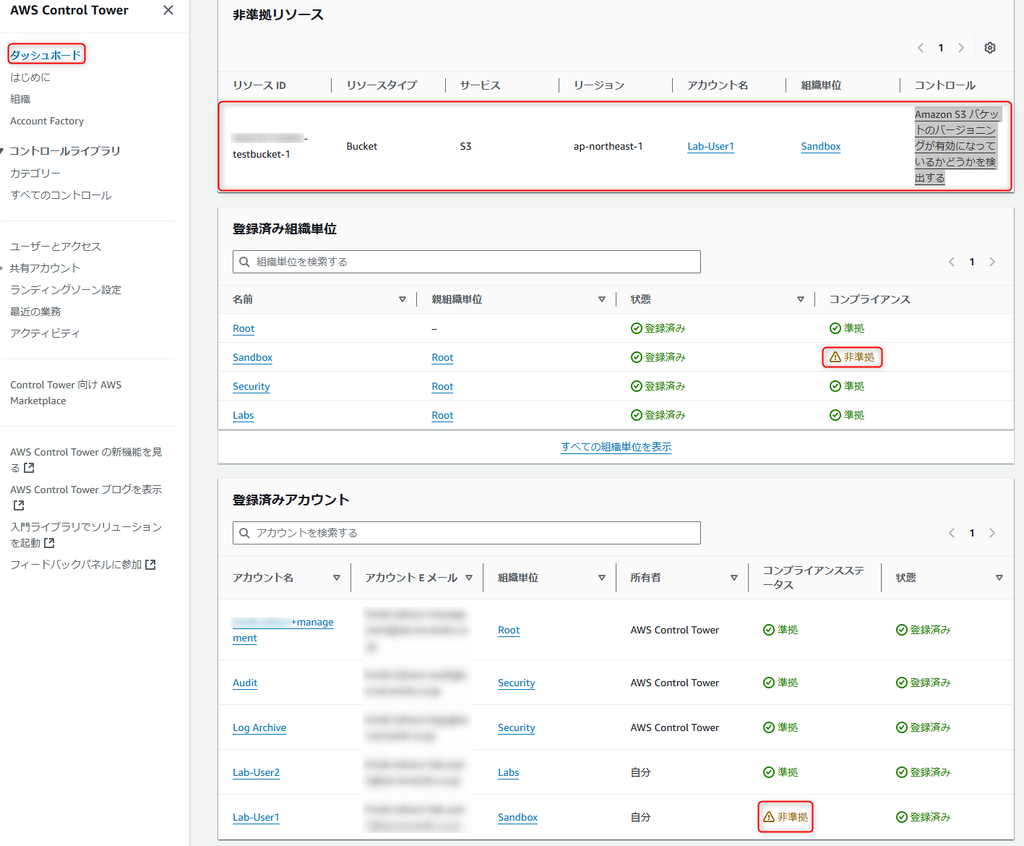Viewport: 1024px width, 846px height.
Task: Open Root OU link in management account row
Action: point(509,630)
